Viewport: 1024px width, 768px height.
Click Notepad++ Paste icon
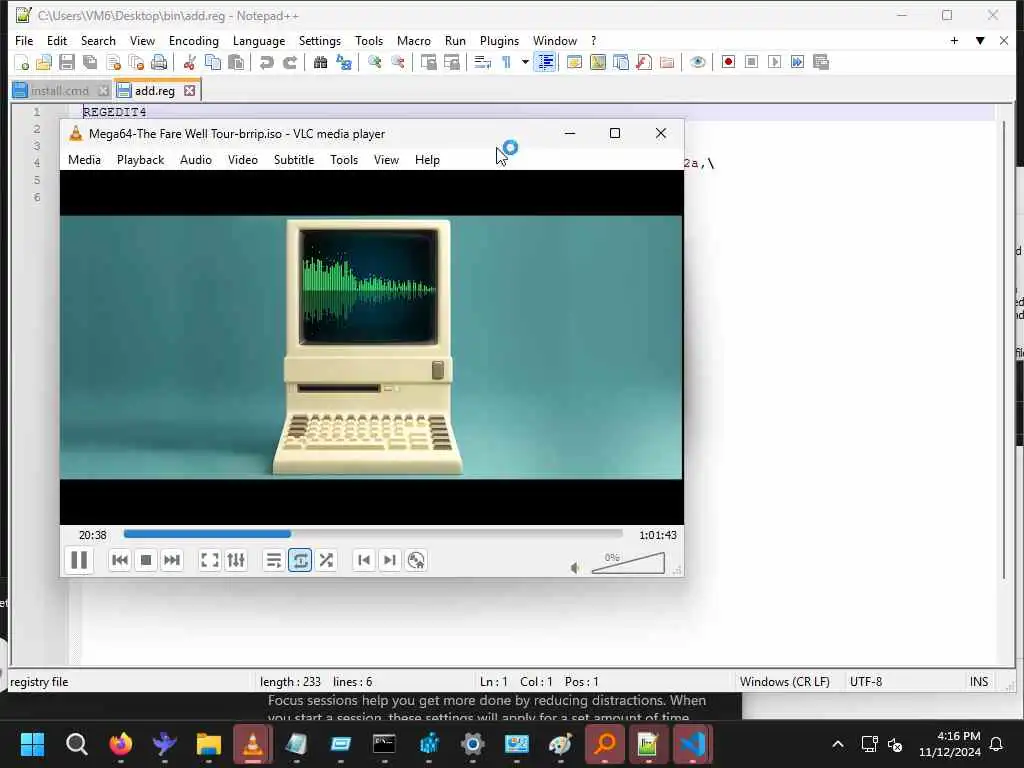(x=236, y=63)
